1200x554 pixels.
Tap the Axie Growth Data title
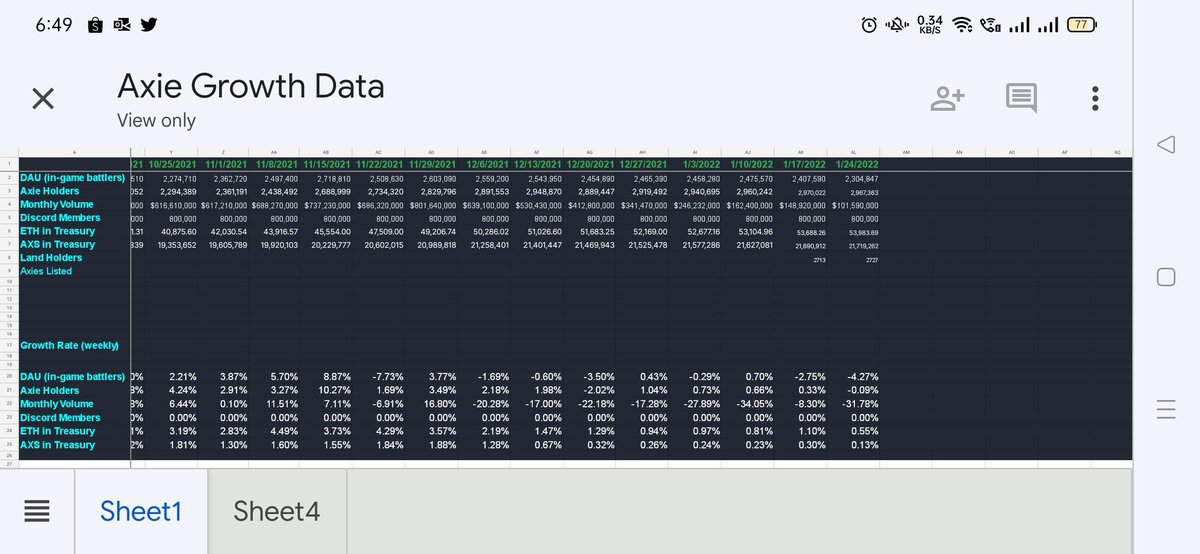tap(250, 85)
